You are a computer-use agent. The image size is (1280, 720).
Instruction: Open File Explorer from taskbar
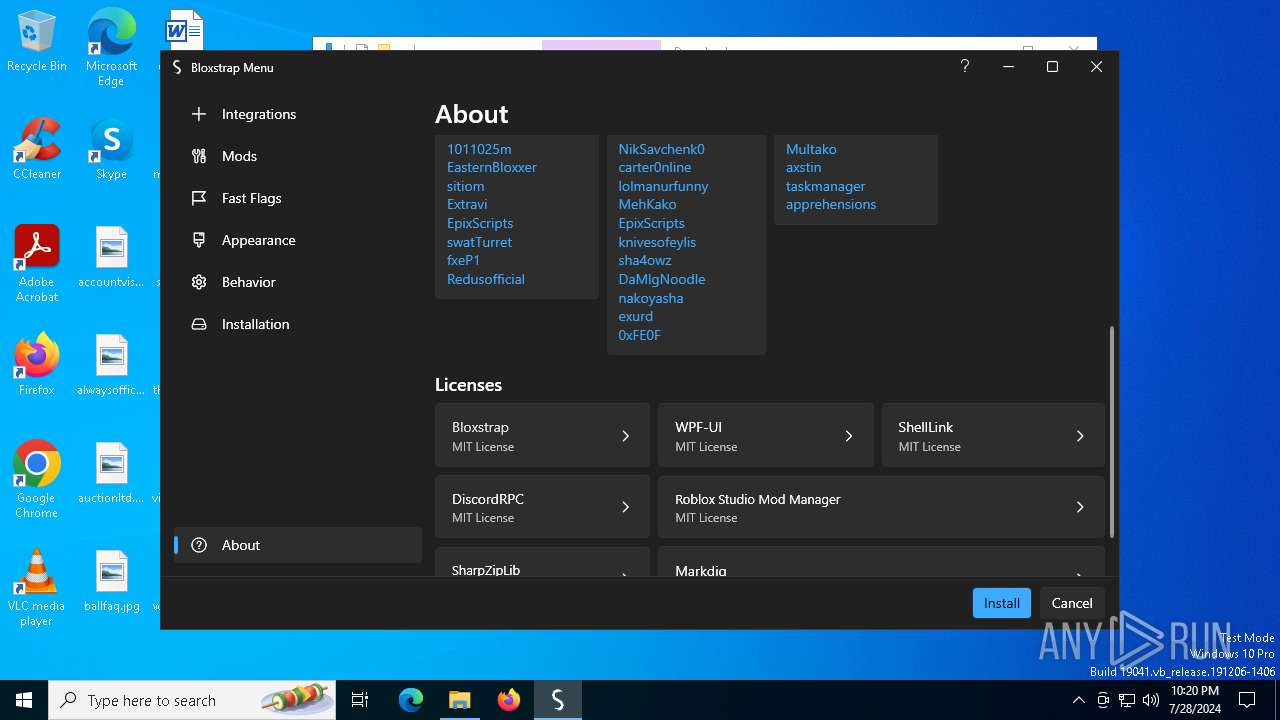click(459, 700)
